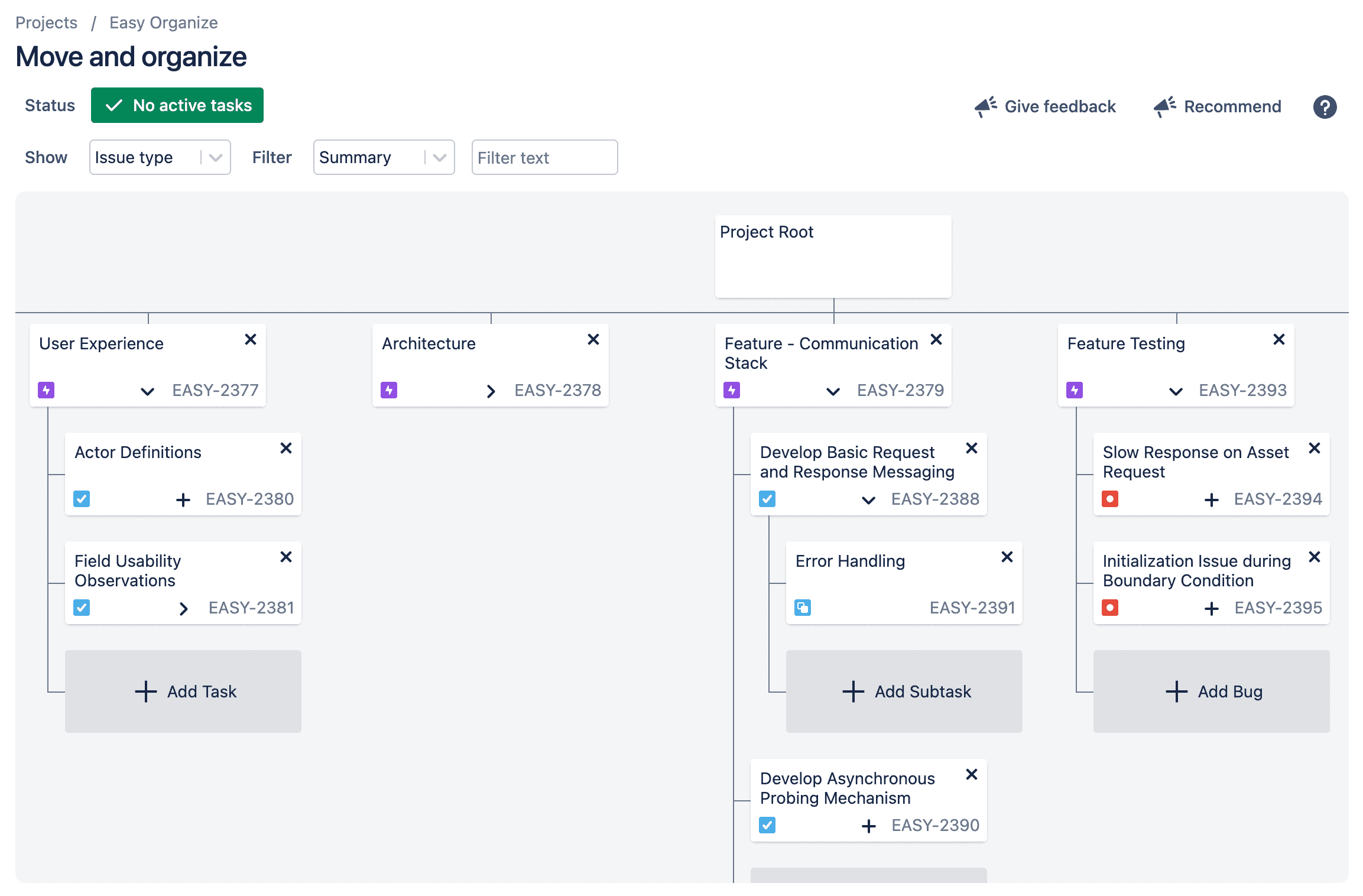Open issue key EASY-2377
1363x896 pixels.
pos(215,390)
